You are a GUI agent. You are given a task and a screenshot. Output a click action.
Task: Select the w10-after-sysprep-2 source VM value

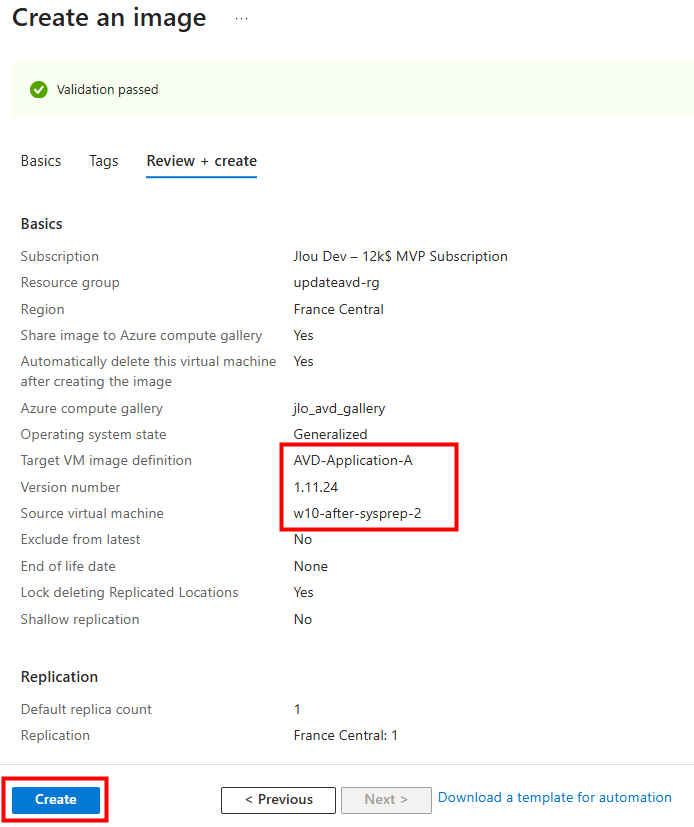tap(357, 513)
